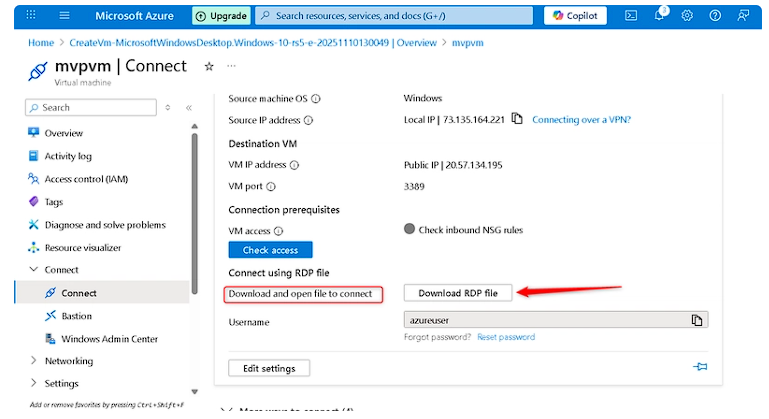Image resolution: width=769 pixels, height=419 pixels.
Task: Click the Check access button
Action: 270,250
